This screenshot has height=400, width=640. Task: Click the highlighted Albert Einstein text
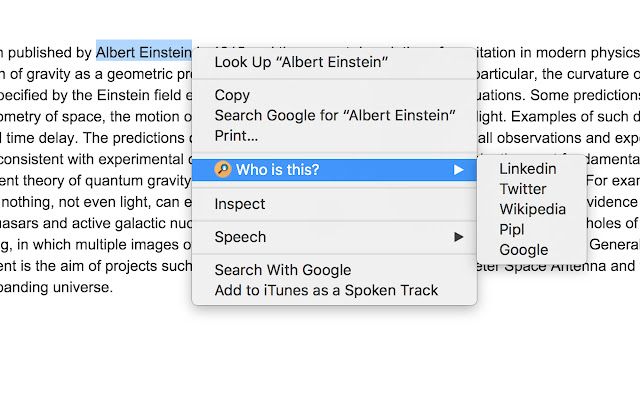coord(143,51)
